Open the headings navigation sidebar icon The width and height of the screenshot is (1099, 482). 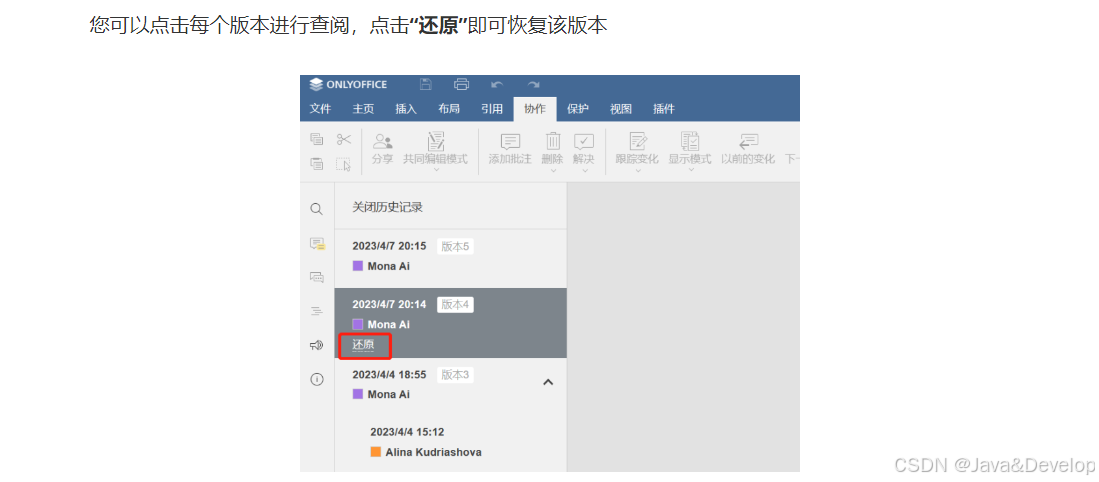(317, 310)
